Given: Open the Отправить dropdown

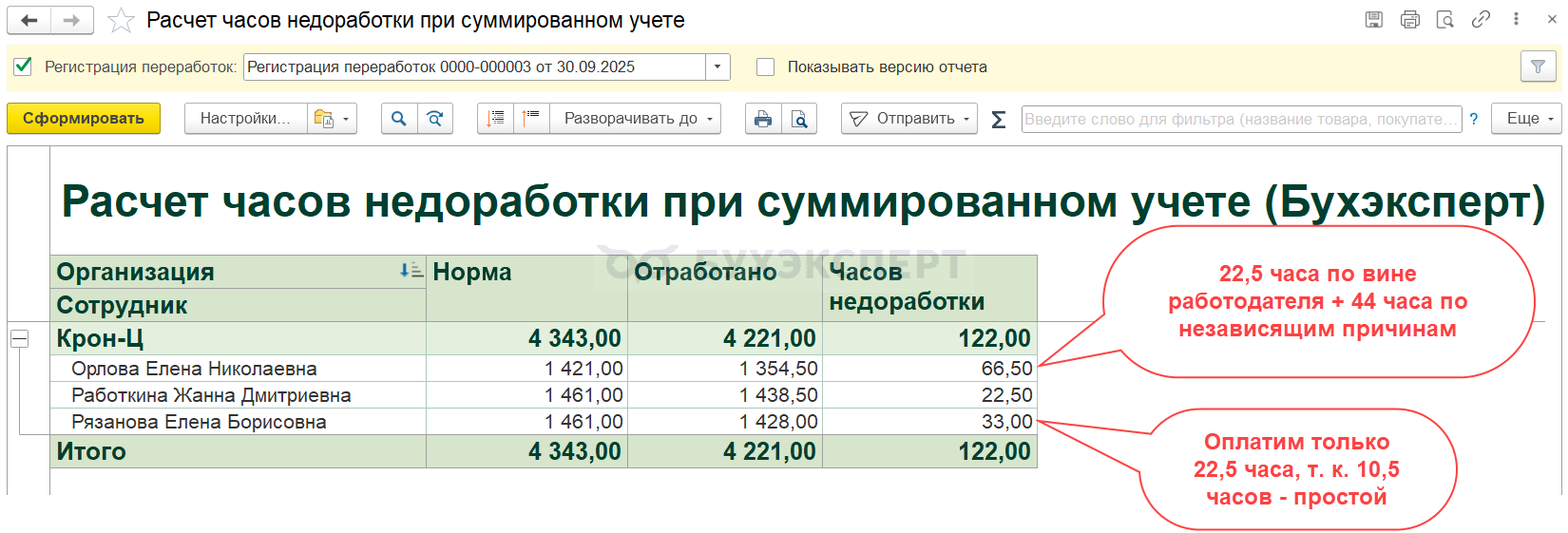Looking at the screenshot, I should (909, 119).
